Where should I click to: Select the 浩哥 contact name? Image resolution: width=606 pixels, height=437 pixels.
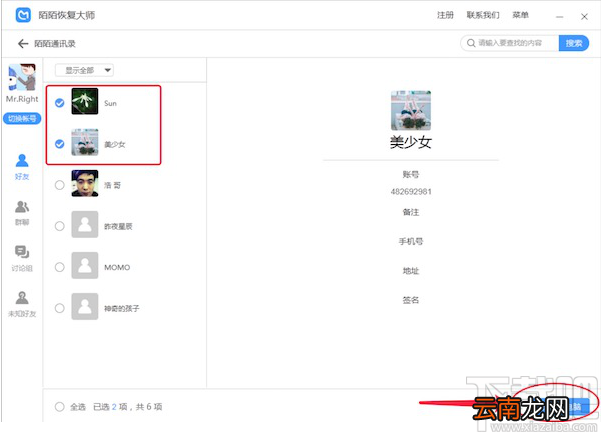coord(112,185)
